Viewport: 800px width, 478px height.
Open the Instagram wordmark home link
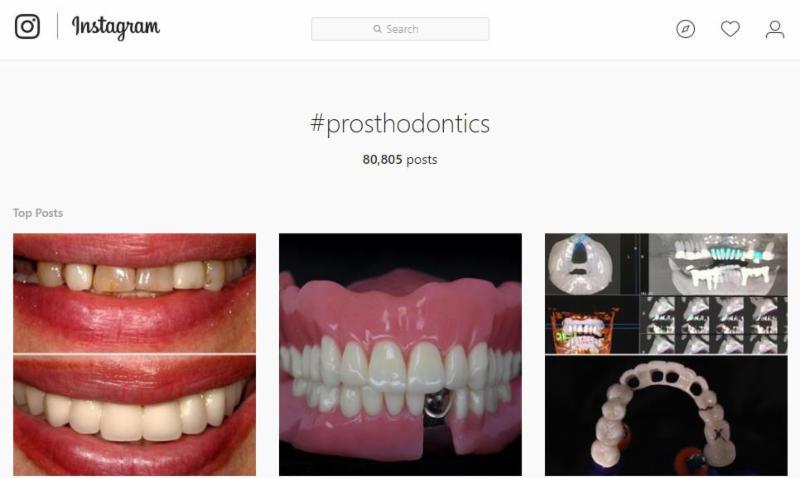[116, 28]
